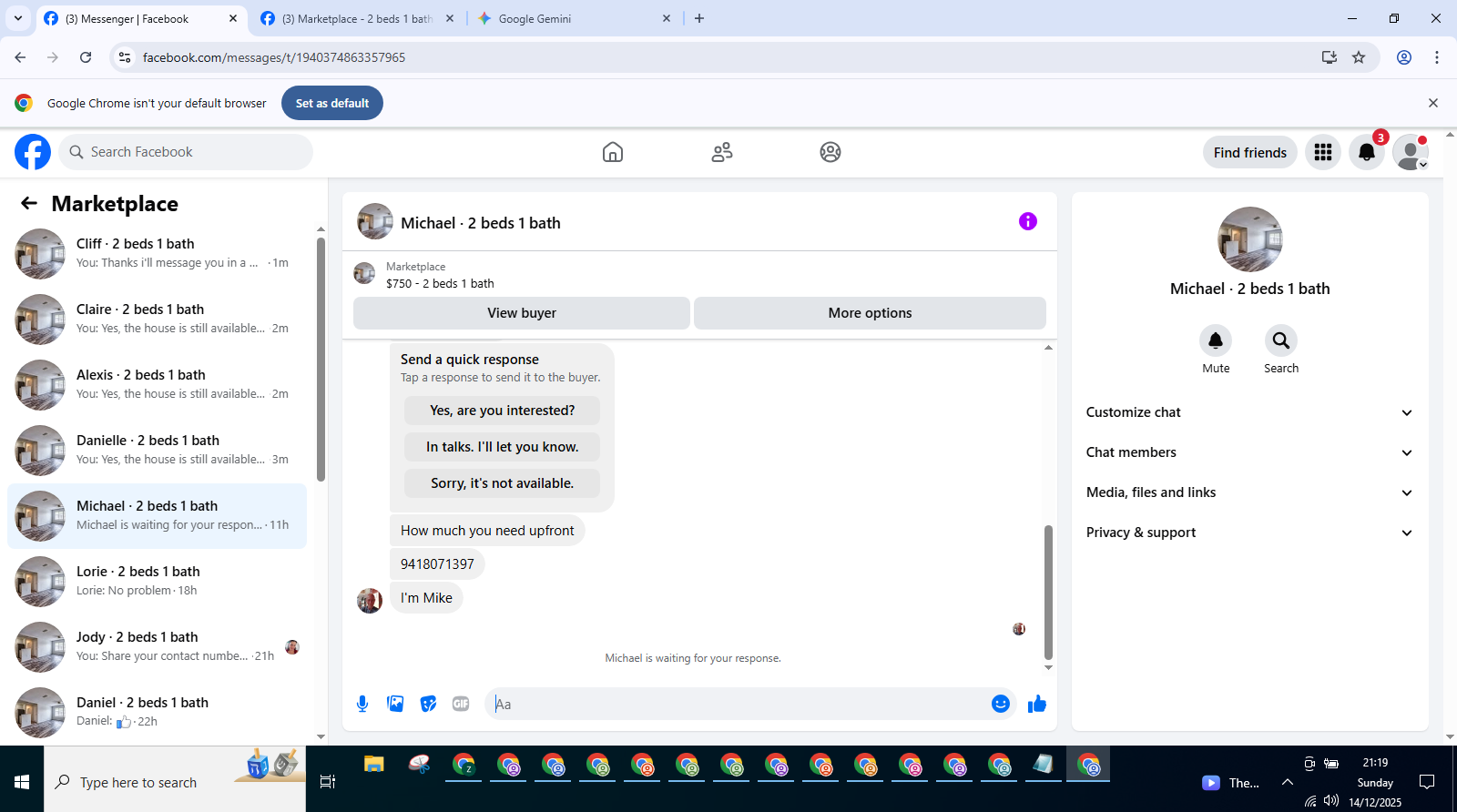
Task: Expand the Chat members section
Action: coord(1250,452)
